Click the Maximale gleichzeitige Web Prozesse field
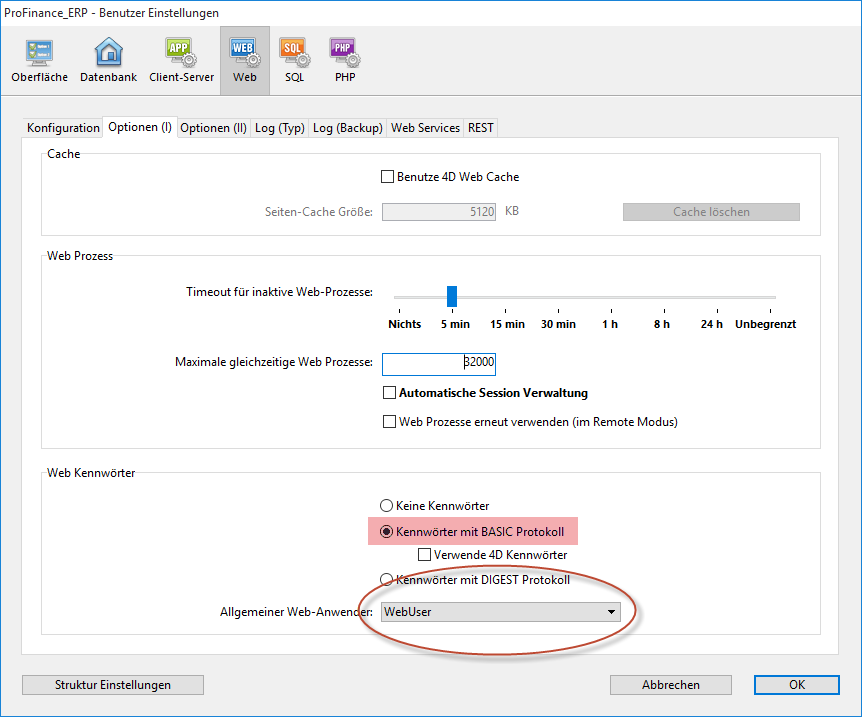This screenshot has height=717, width=862. (x=438, y=362)
